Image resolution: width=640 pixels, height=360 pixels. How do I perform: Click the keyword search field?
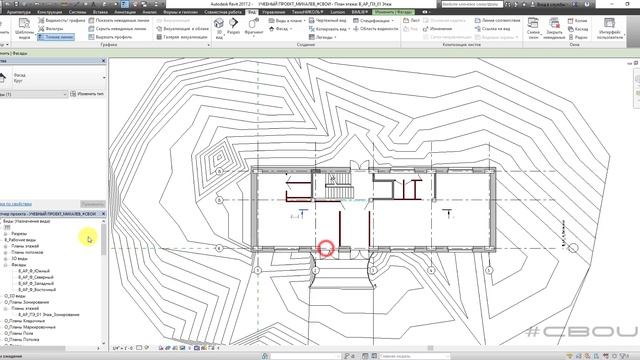(x=472, y=4)
